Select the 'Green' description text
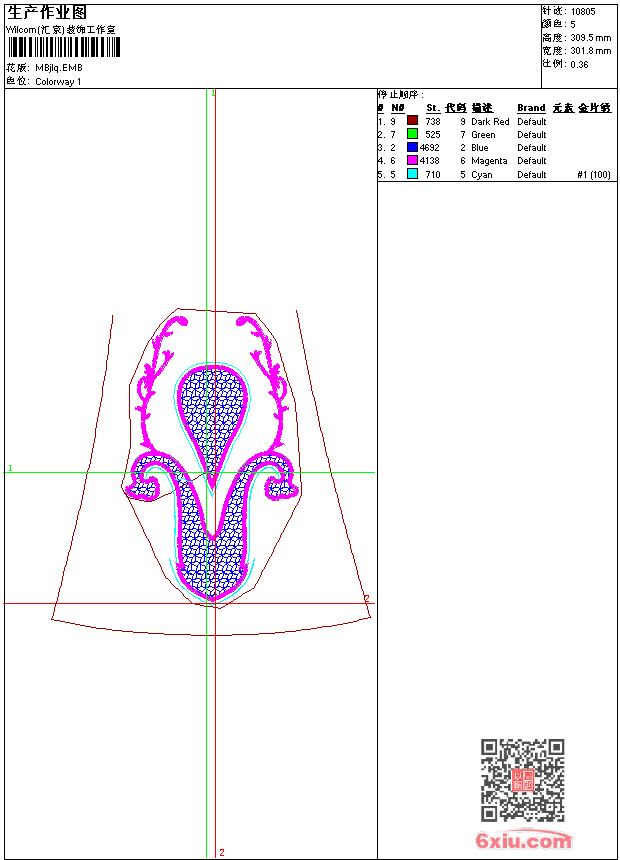620x860 pixels. 483,135
